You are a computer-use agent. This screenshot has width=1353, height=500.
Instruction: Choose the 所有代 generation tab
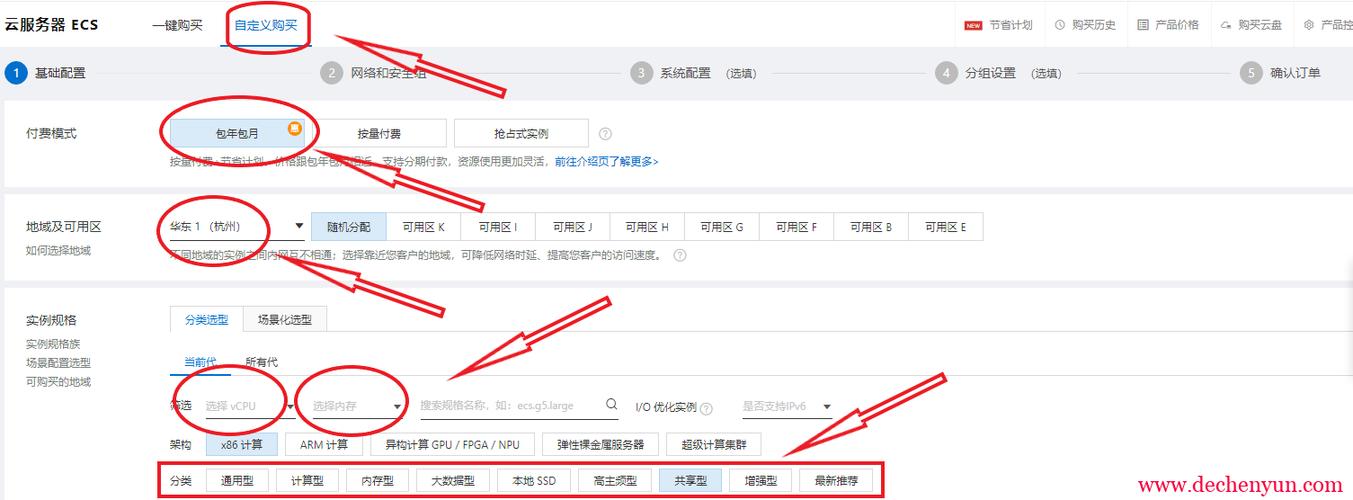tap(261, 361)
